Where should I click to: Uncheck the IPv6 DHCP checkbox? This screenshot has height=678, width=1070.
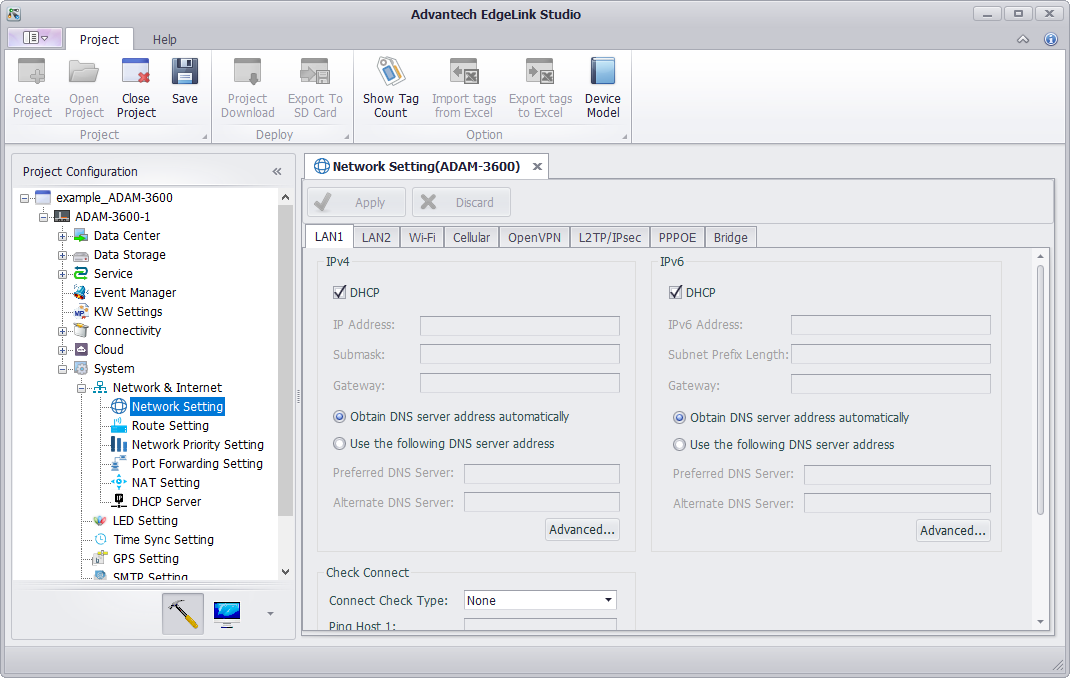(675, 293)
